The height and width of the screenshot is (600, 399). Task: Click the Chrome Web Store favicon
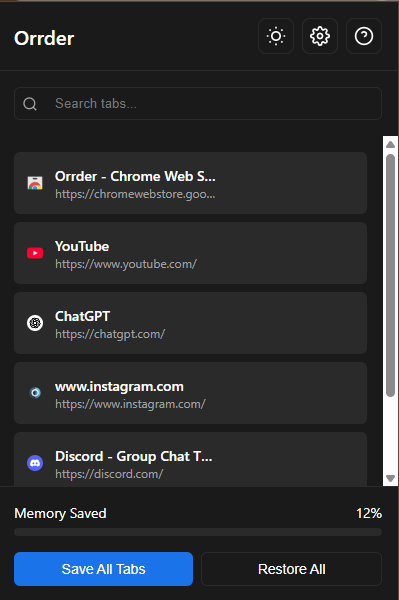pos(35,183)
